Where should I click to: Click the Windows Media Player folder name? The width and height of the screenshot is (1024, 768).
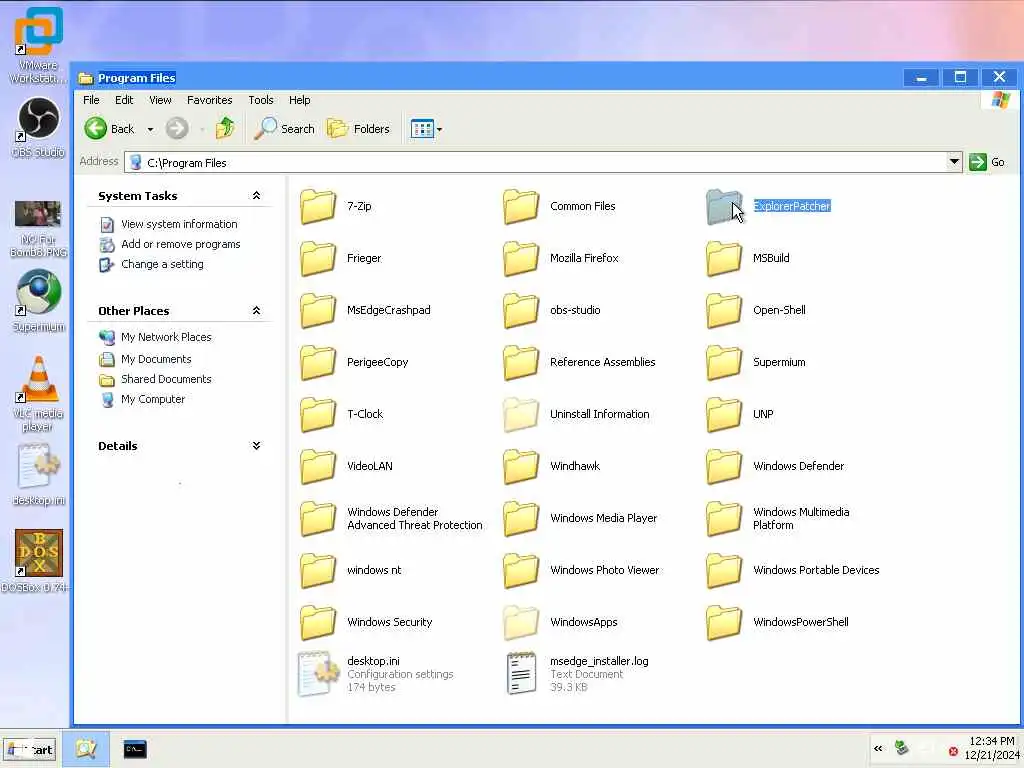click(x=603, y=518)
